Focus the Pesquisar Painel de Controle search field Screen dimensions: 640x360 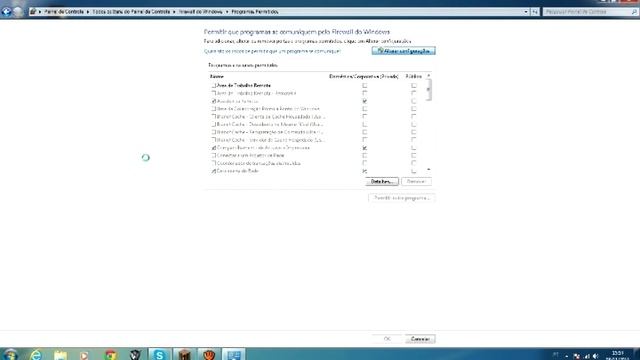[587, 12]
